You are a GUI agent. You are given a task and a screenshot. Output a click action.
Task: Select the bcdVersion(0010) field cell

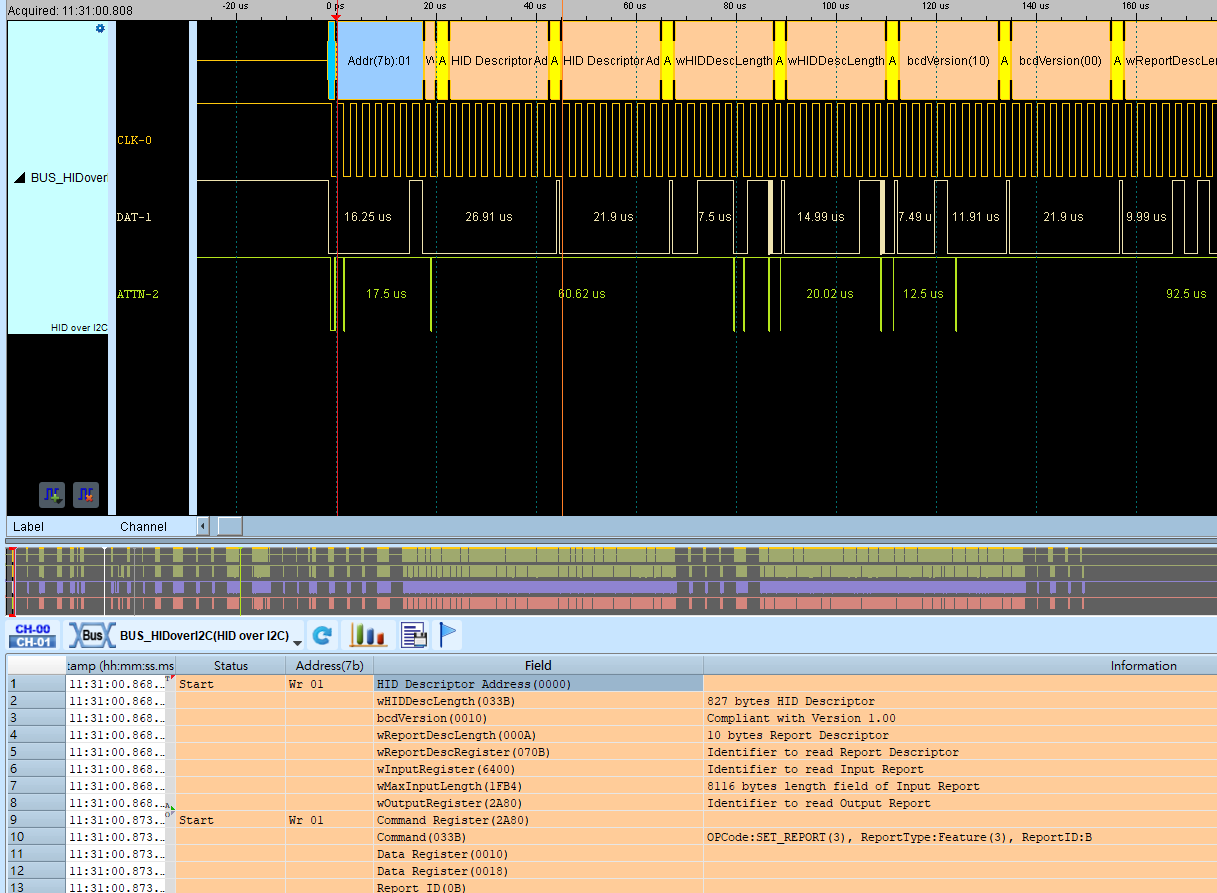click(538, 718)
